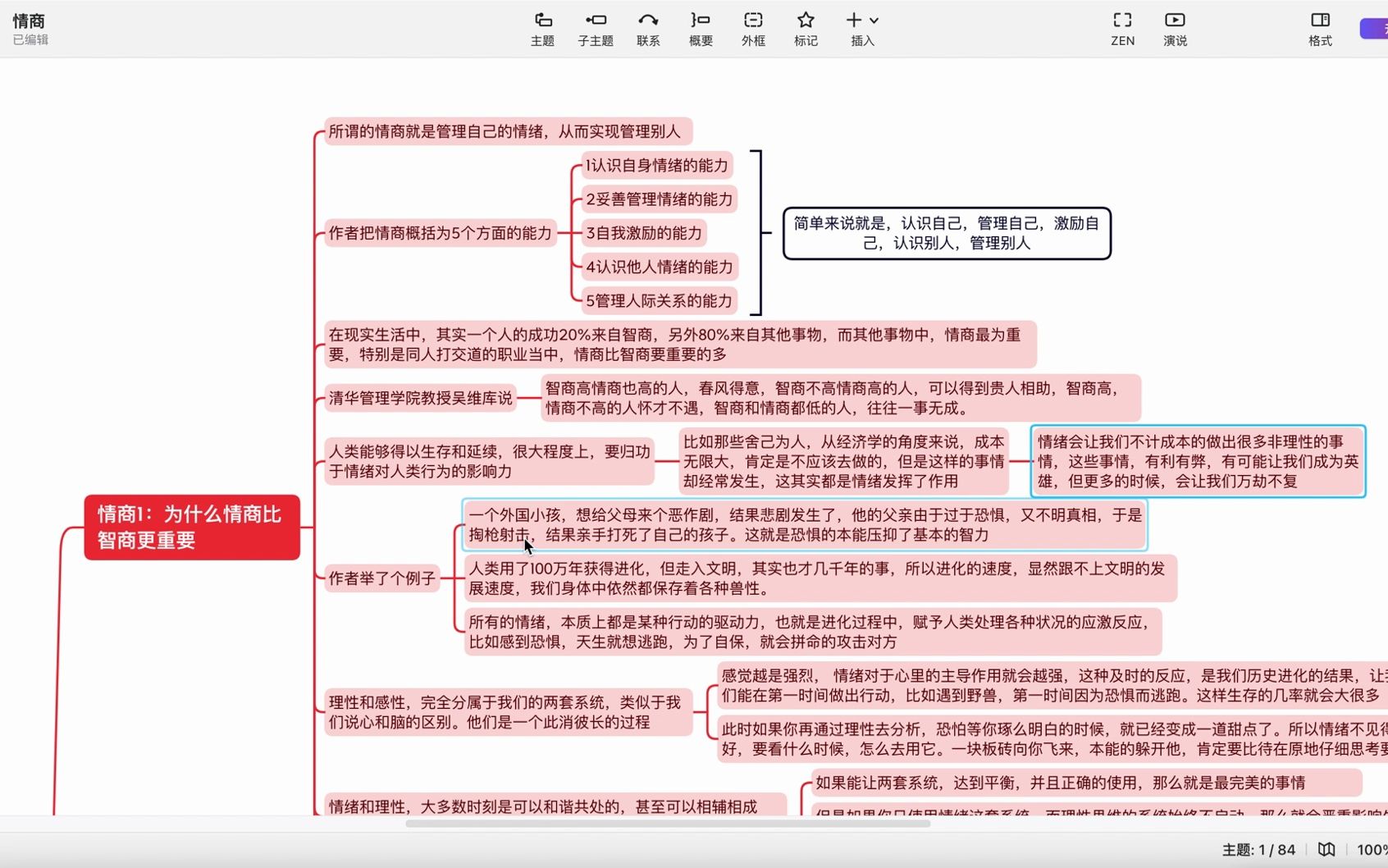
Task: Select subtopic 3自我激励的能力
Action: click(x=644, y=233)
